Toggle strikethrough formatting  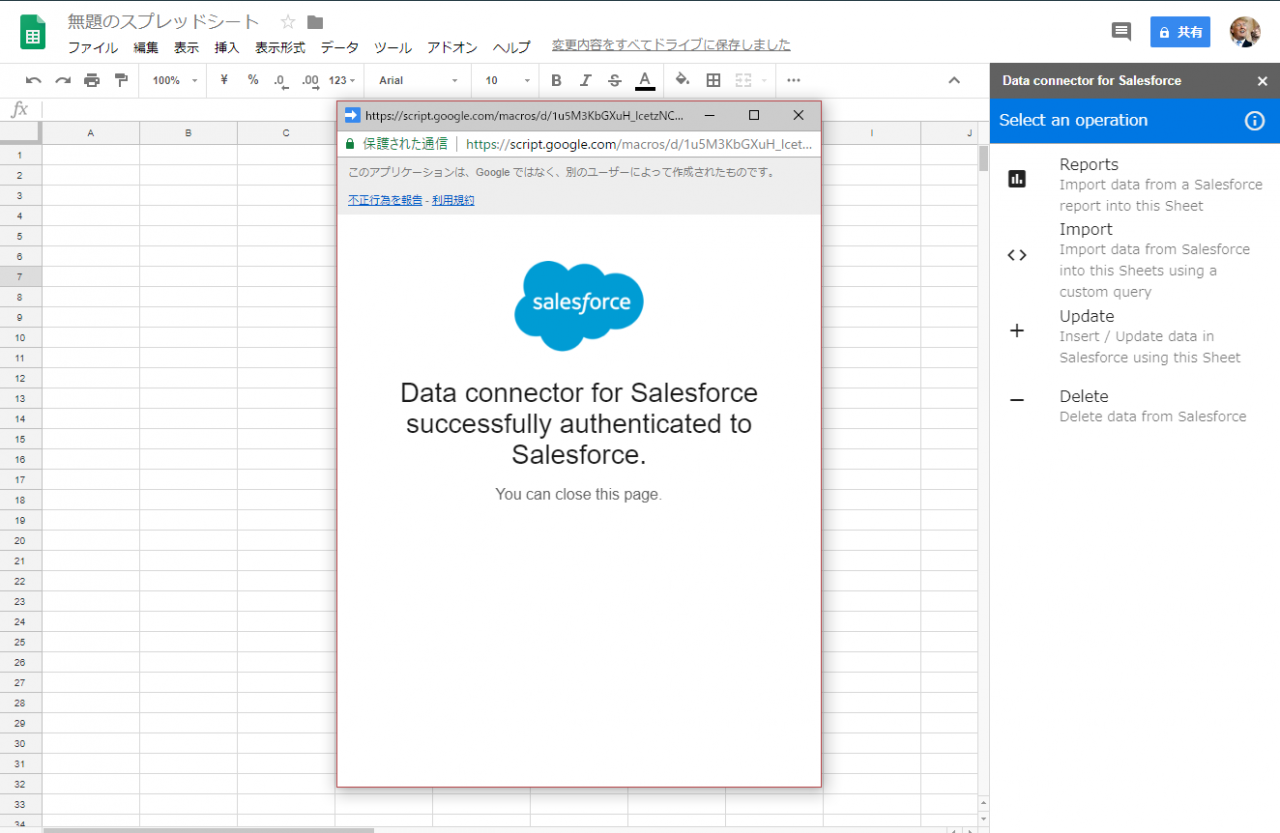(x=614, y=80)
